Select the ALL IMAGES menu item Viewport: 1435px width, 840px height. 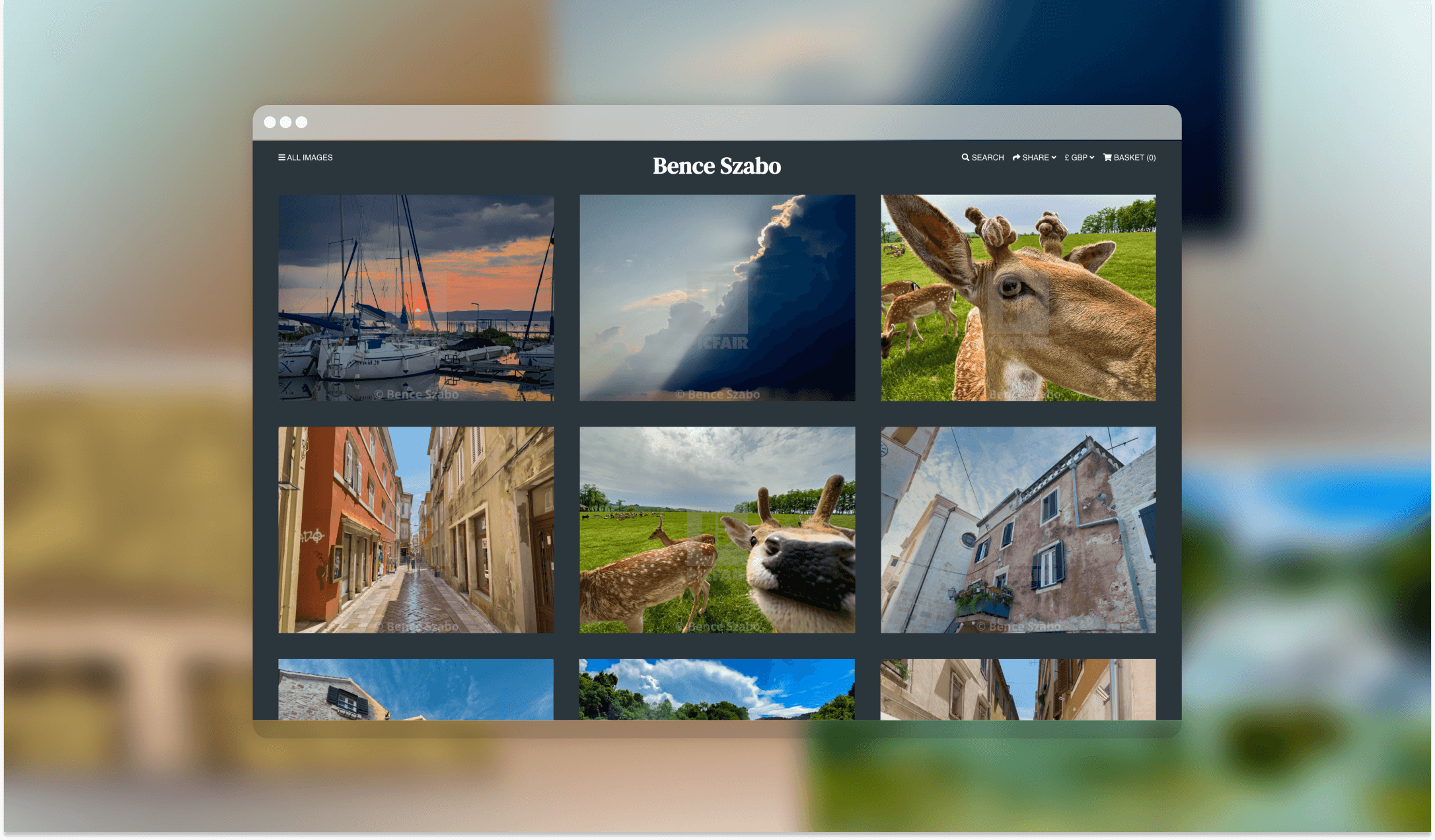click(309, 157)
